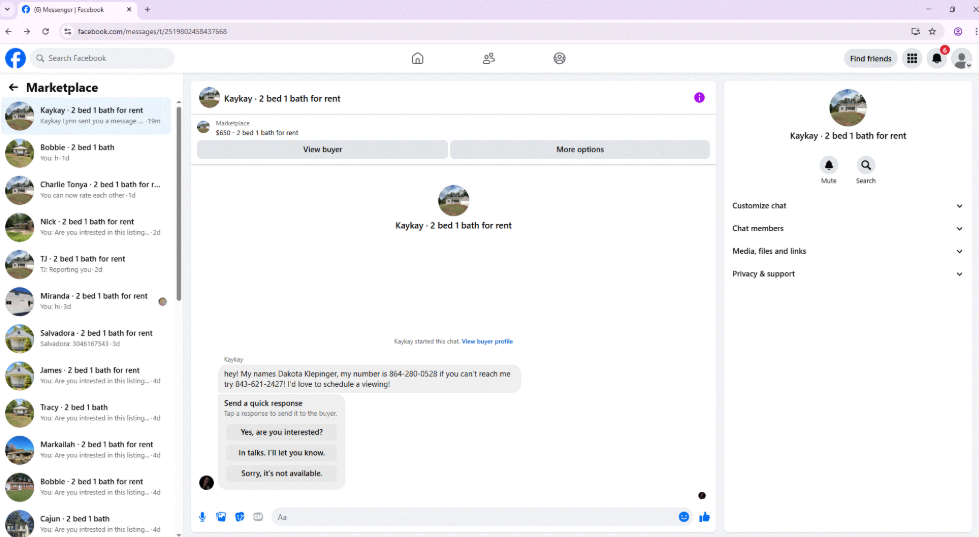The image size is (979, 537).
Task: Click the conversation list scrollbar
Action: [179, 204]
